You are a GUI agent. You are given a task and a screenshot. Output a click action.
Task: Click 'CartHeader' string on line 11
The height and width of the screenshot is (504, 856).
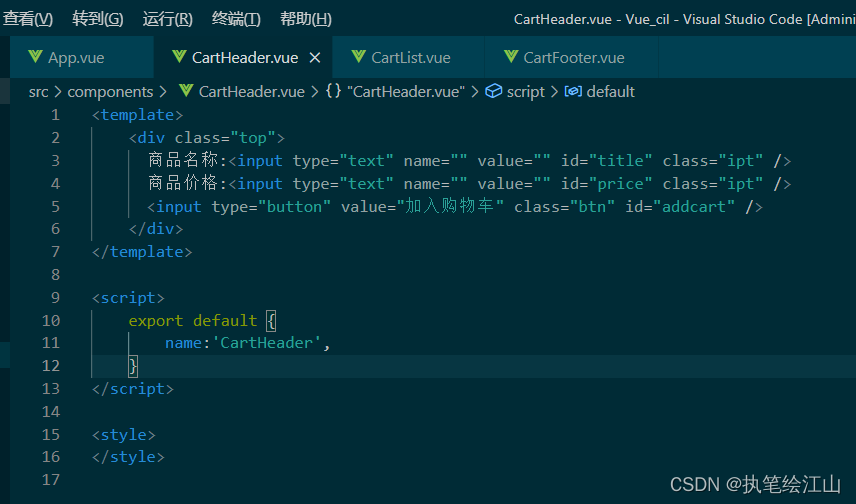(x=266, y=343)
